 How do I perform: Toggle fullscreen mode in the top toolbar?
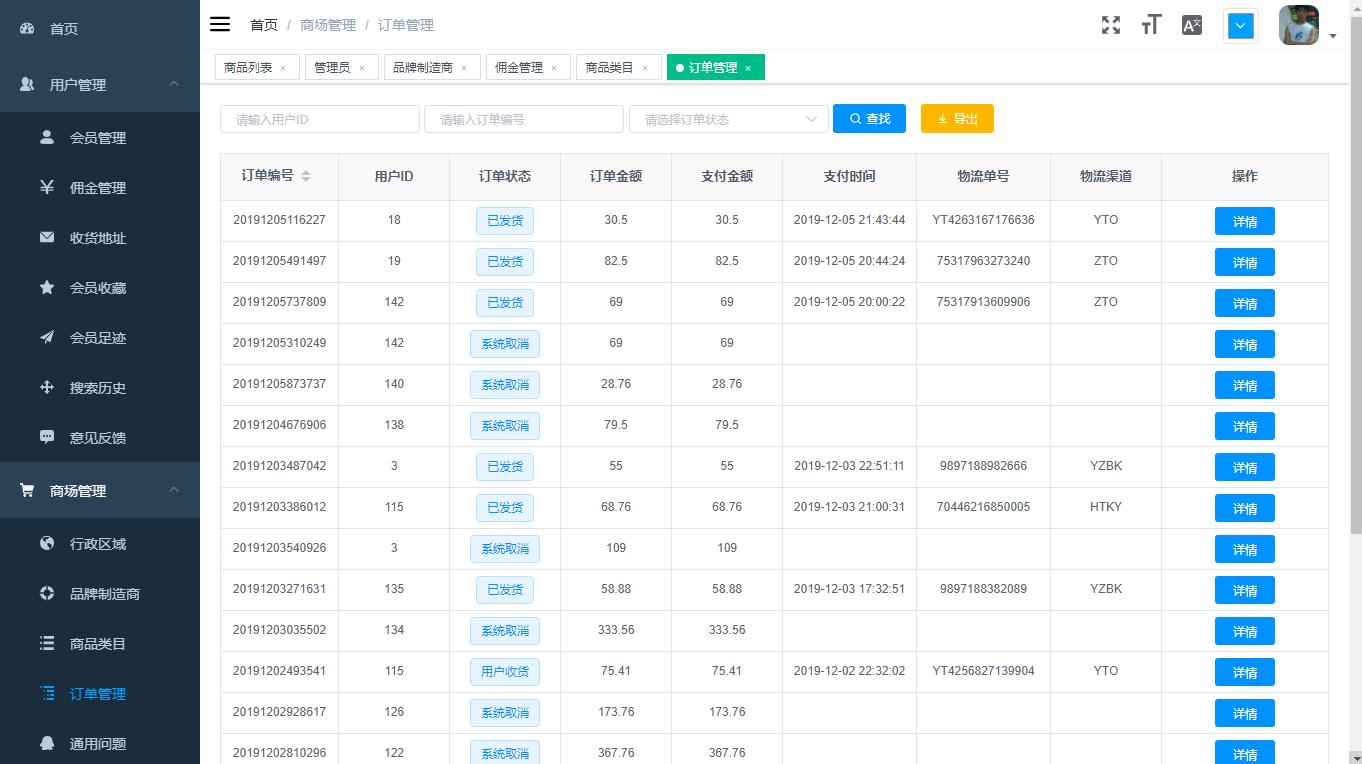pos(1110,25)
